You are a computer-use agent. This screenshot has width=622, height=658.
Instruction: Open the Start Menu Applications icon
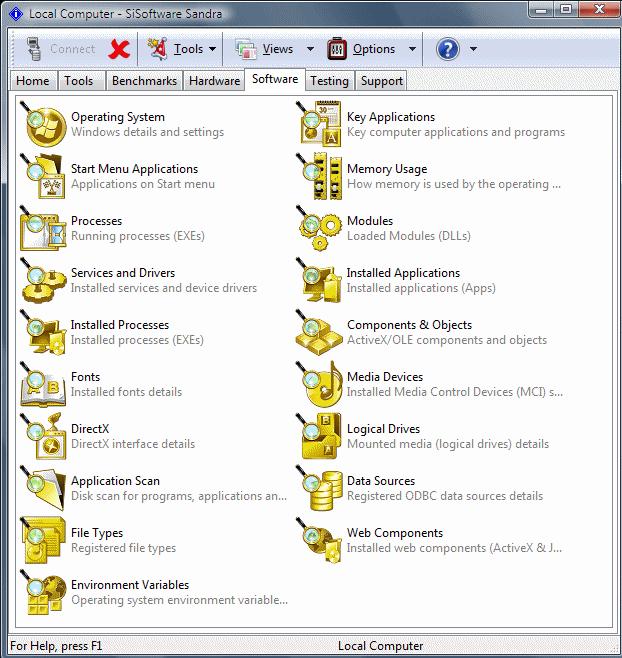point(43,176)
